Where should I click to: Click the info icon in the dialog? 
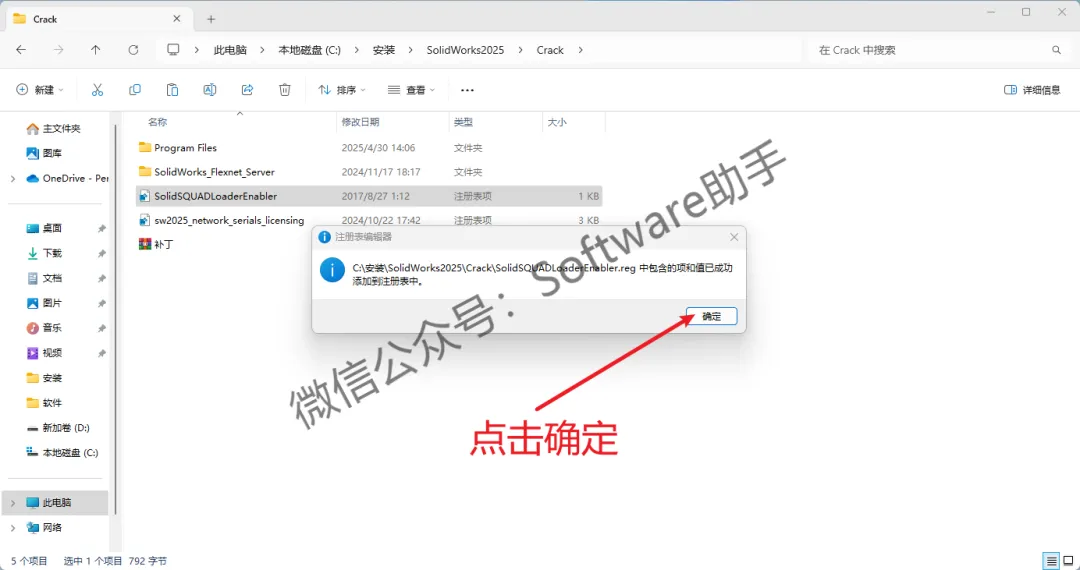pos(332,270)
